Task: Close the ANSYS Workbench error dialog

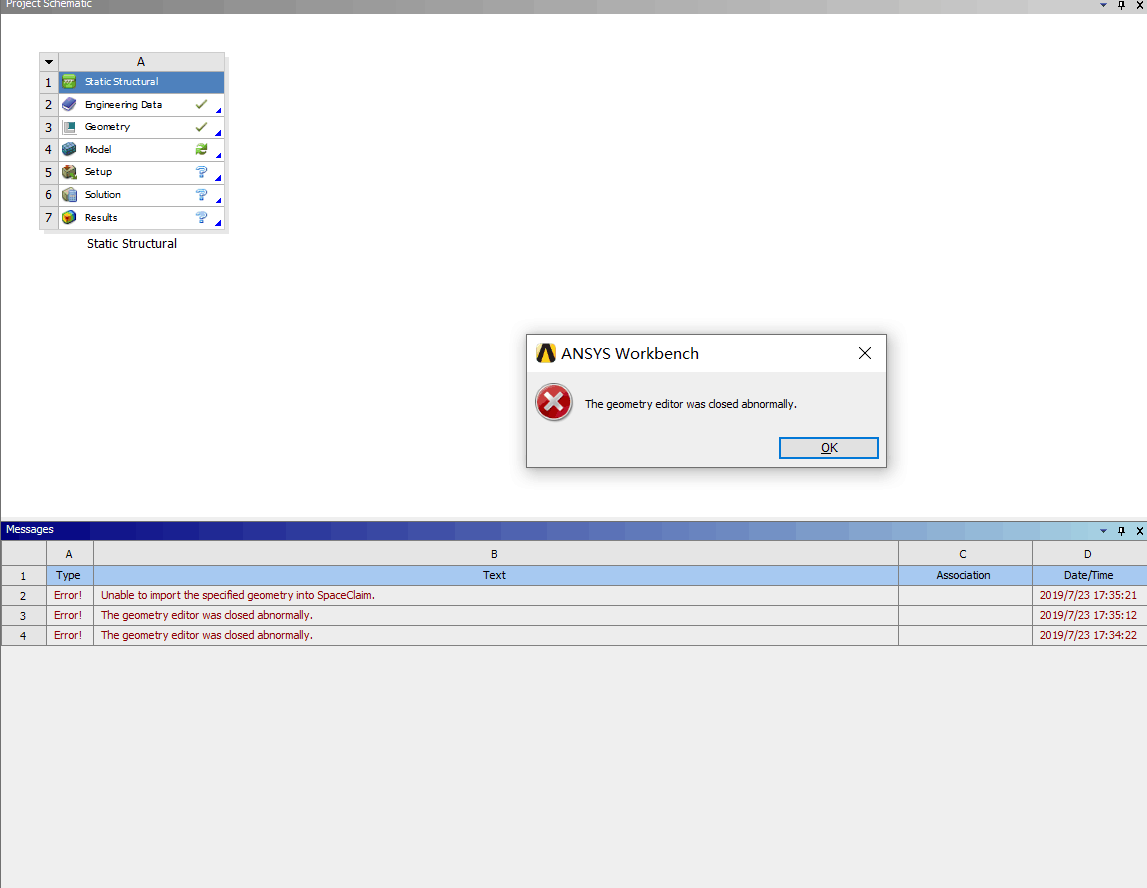Action: coord(864,353)
